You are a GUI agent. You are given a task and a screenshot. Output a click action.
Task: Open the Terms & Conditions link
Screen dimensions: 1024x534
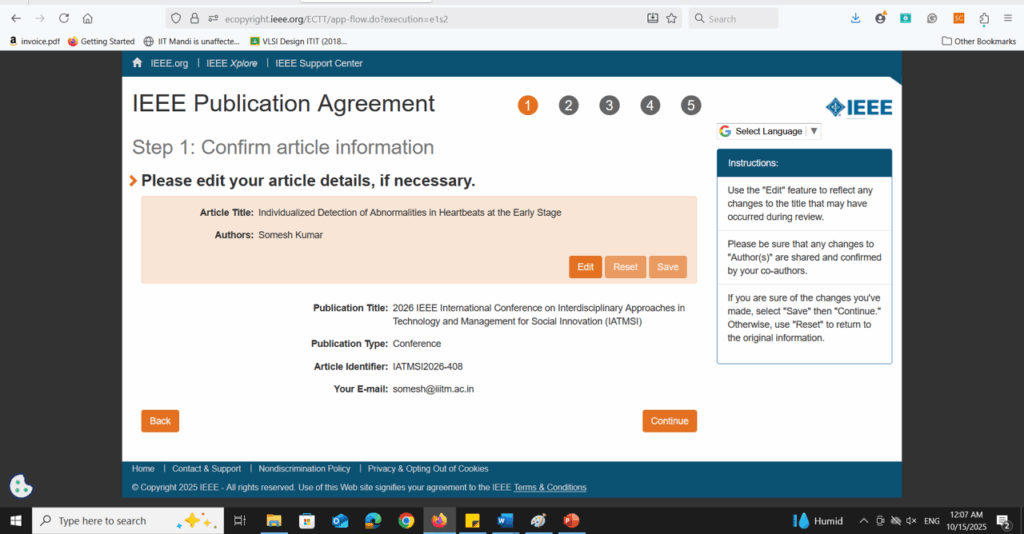[x=550, y=487]
